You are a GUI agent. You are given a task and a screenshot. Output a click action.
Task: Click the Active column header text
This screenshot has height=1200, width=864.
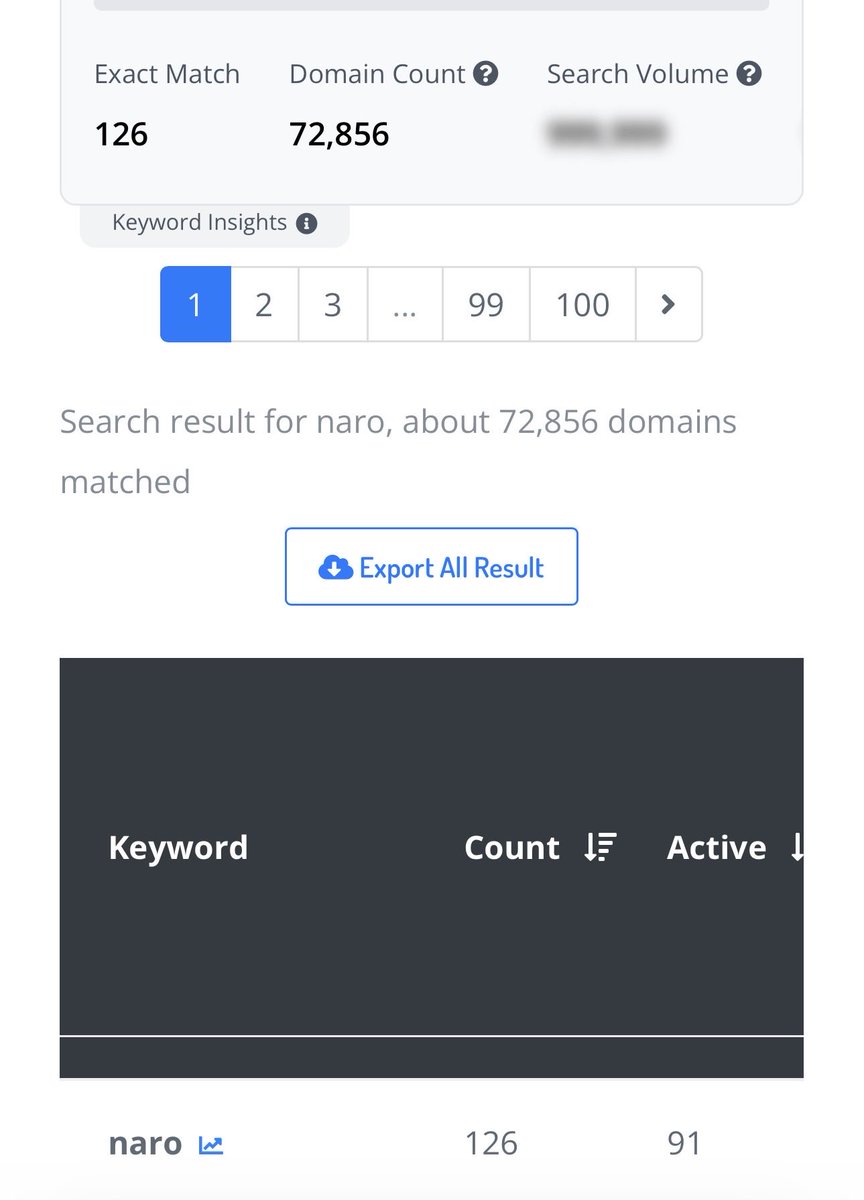click(x=716, y=848)
